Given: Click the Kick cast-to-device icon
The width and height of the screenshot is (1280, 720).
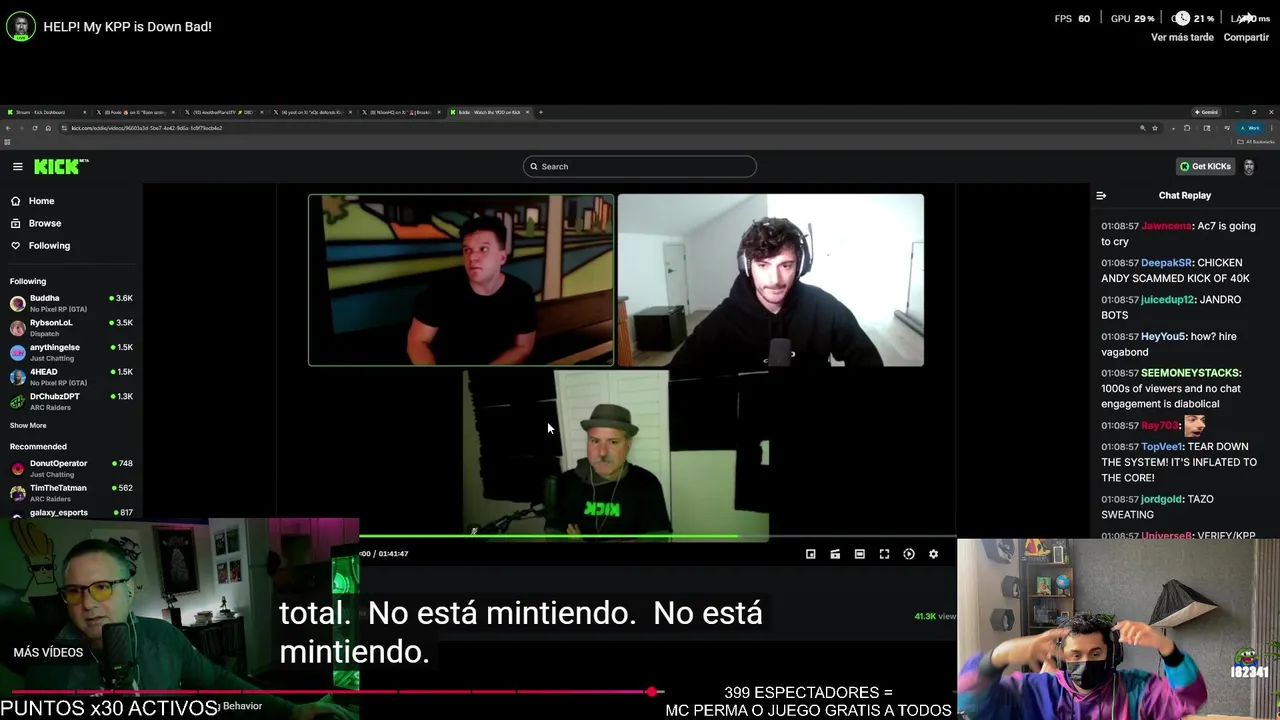Looking at the screenshot, I should [835, 554].
